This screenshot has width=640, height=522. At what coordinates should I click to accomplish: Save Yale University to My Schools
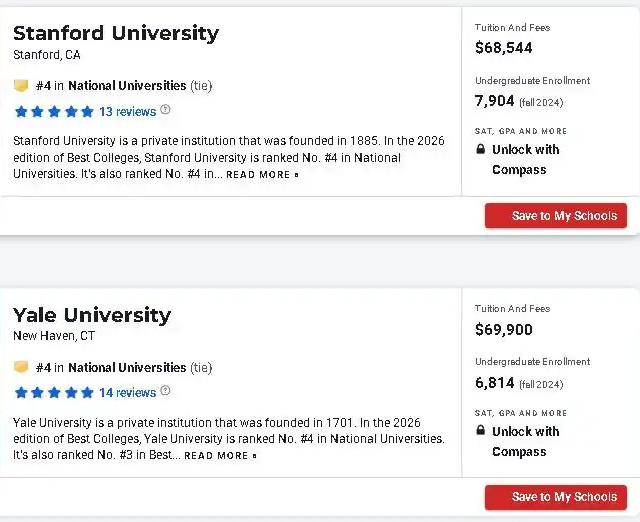[x=556, y=497]
